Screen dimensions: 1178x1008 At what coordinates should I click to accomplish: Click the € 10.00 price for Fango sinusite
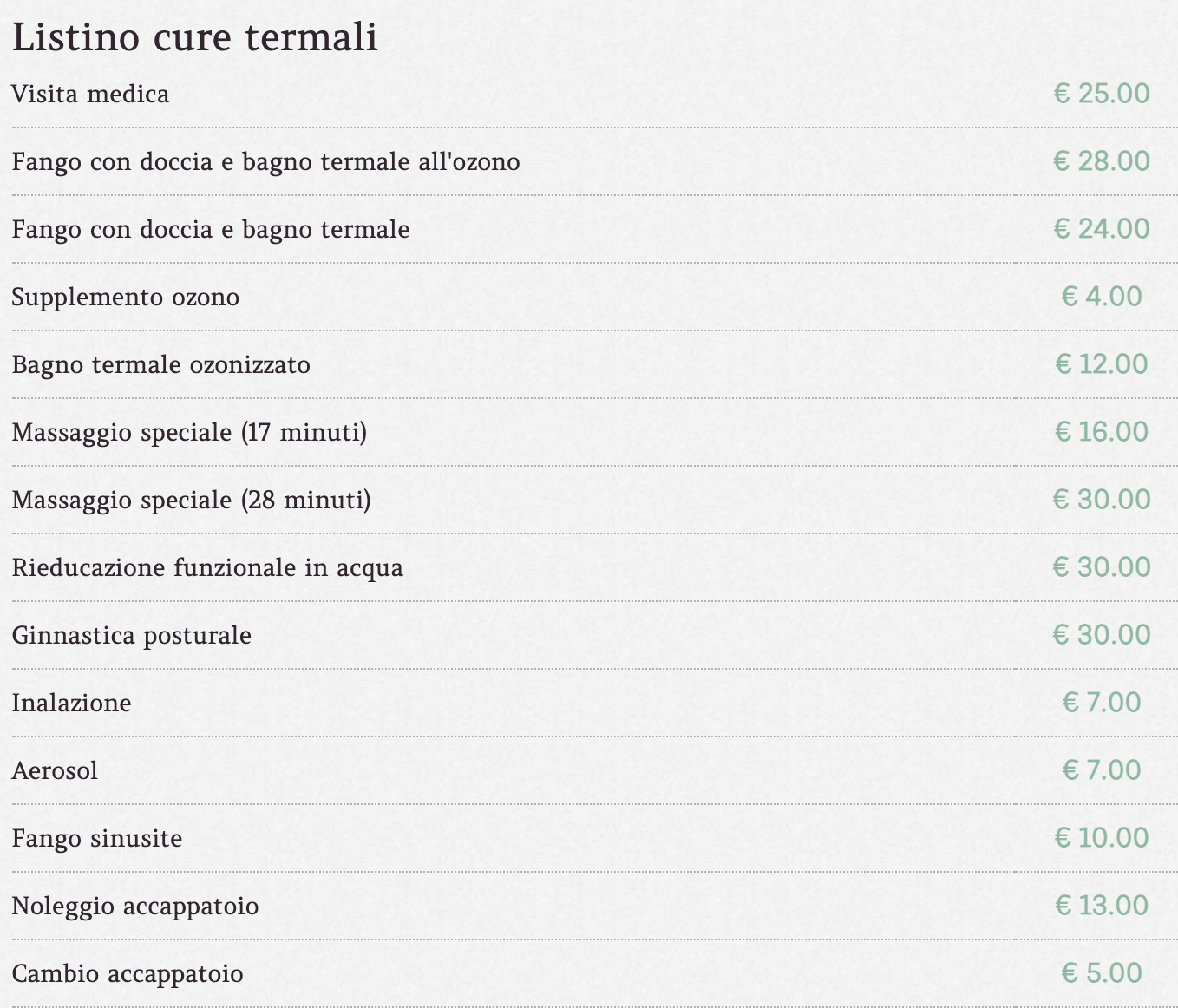pyautogui.click(x=1102, y=837)
